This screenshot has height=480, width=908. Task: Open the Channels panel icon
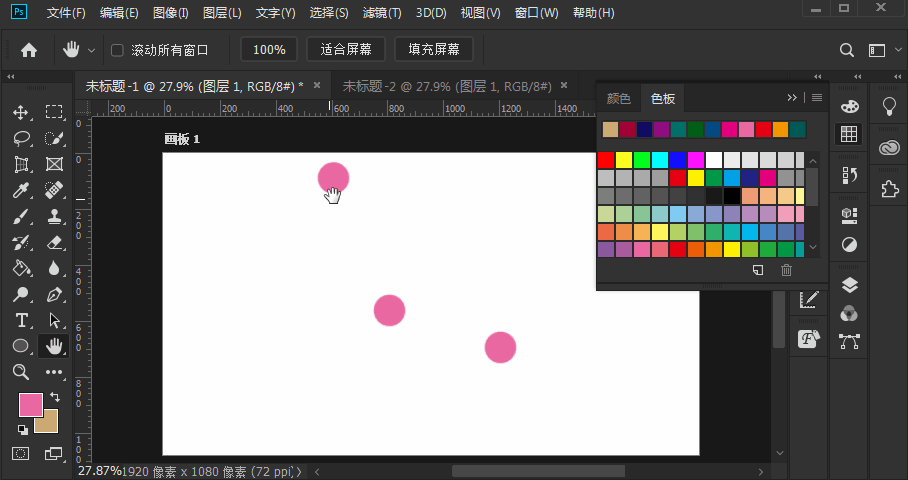(x=849, y=313)
